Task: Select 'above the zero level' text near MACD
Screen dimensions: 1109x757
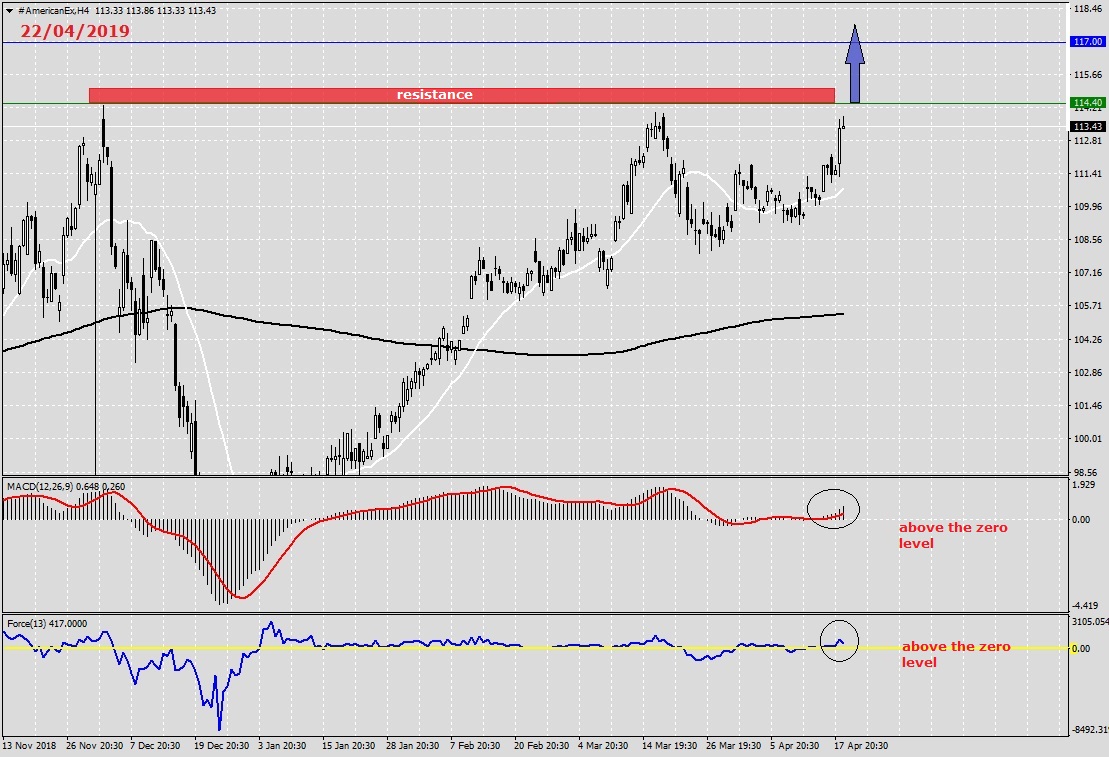Action: pos(952,535)
